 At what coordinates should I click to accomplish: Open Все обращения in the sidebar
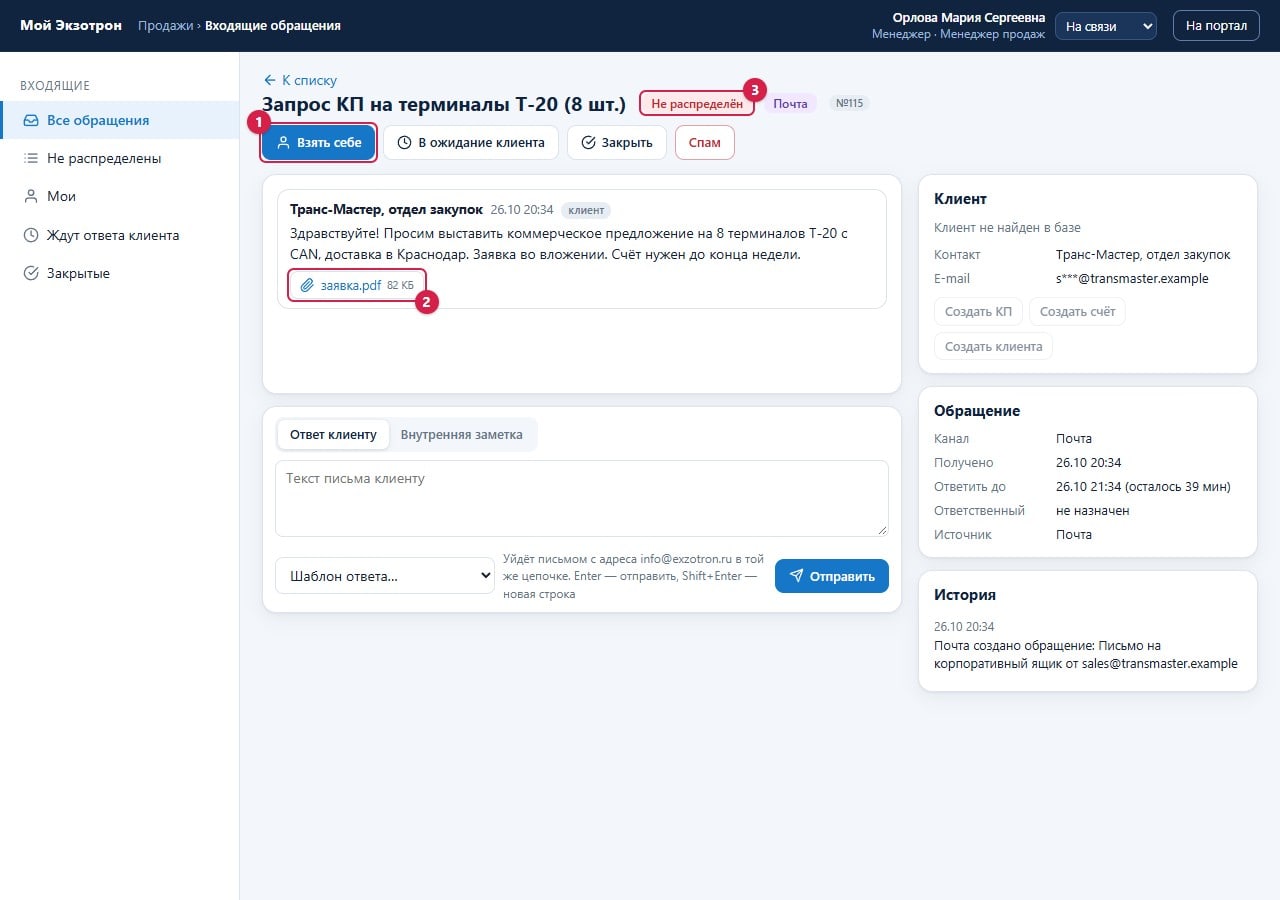click(x=120, y=120)
